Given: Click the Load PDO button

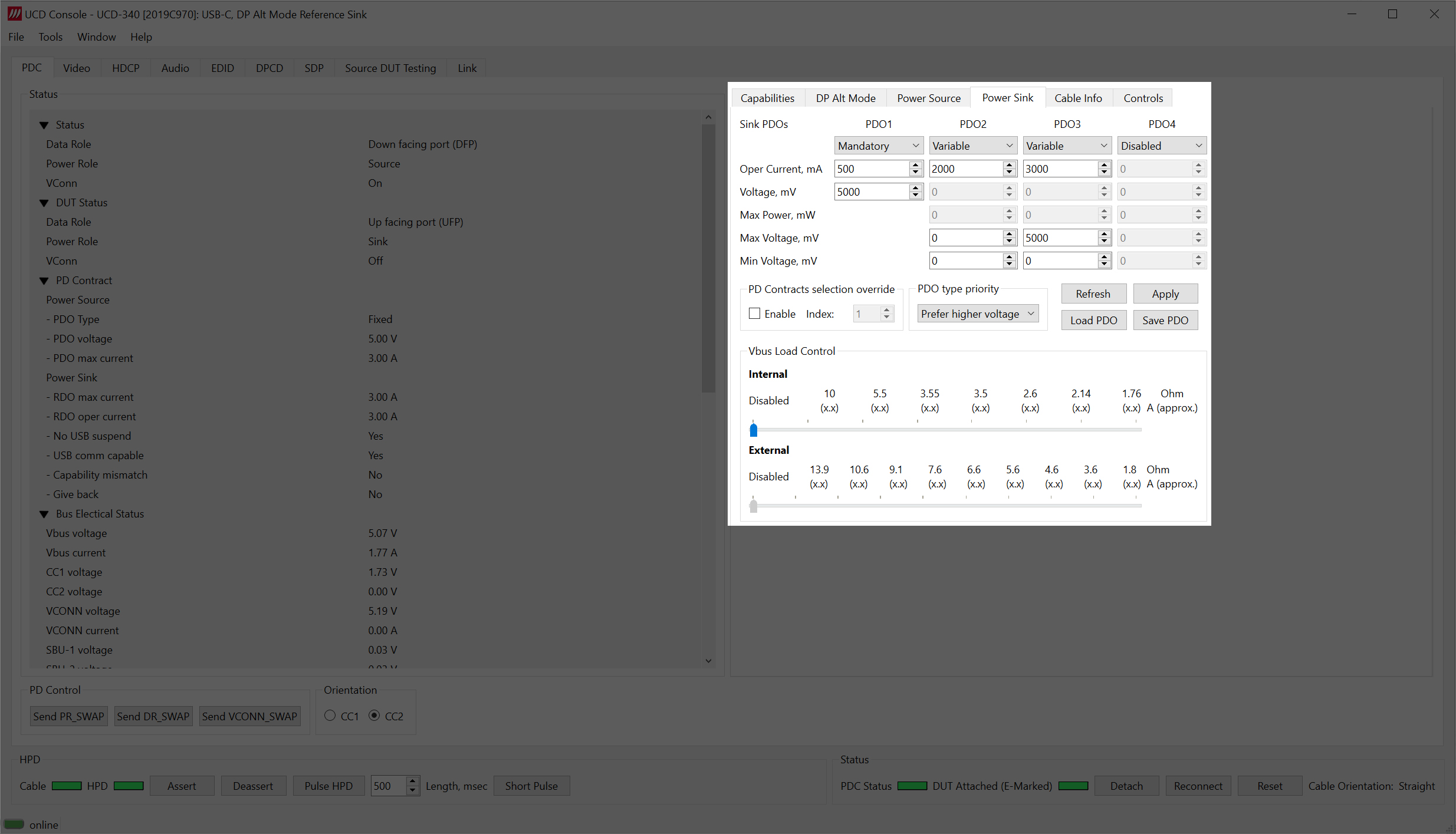Looking at the screenshot, I should 1093,320.
